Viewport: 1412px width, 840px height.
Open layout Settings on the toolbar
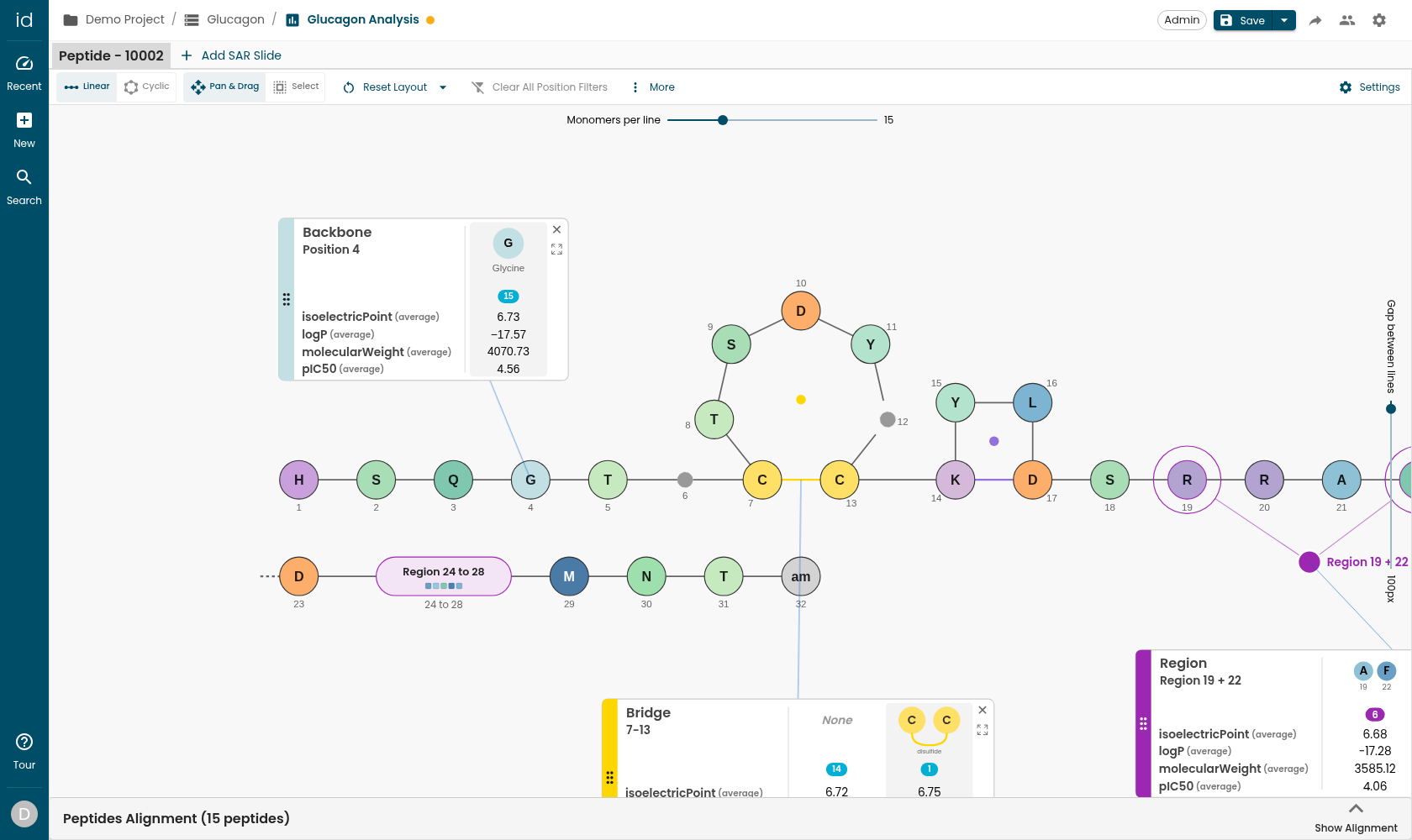coord(1369,87)
